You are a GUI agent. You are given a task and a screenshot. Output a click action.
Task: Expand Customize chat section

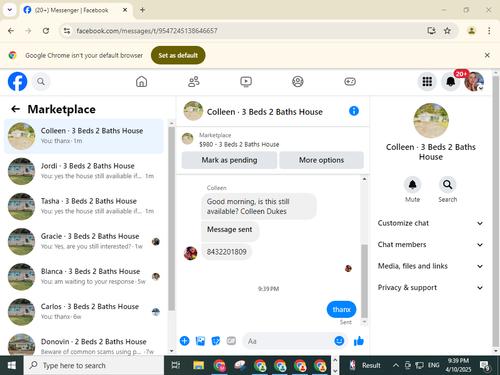coord(430,223)
